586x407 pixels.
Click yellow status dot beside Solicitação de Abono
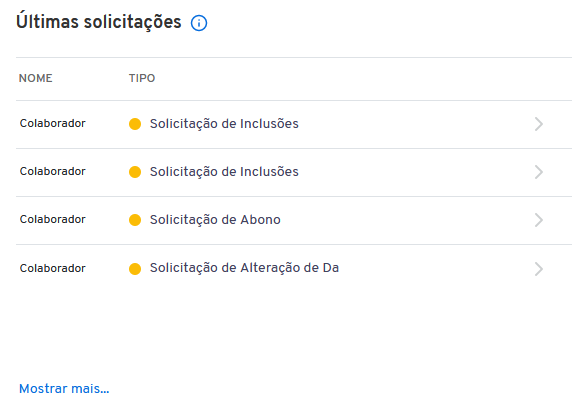[x=135, y=220]
